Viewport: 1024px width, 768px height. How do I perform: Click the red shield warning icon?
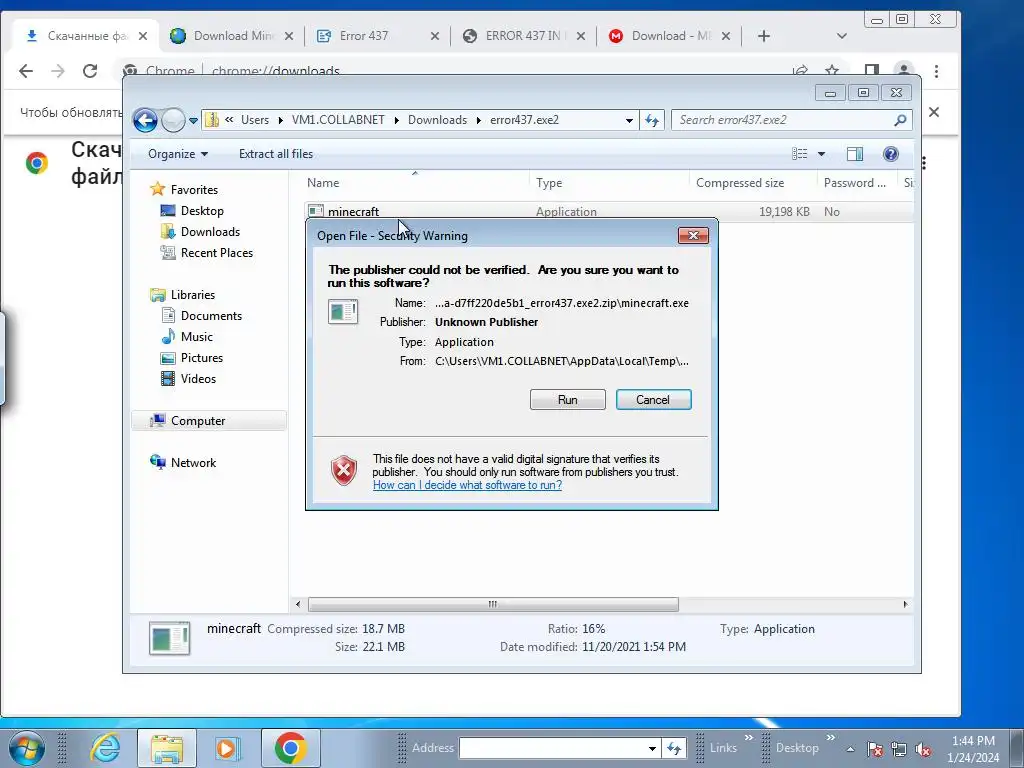[344, 470]
